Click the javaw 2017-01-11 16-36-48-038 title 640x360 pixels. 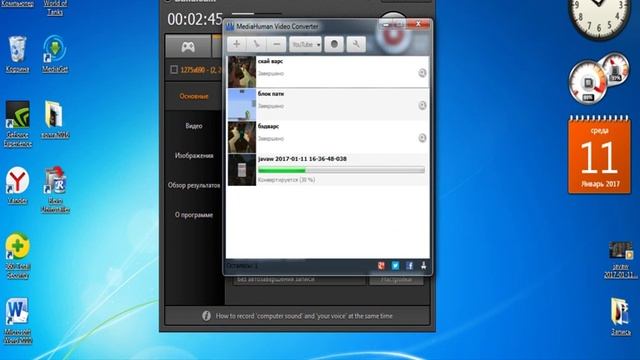click(x=302, y=159)
